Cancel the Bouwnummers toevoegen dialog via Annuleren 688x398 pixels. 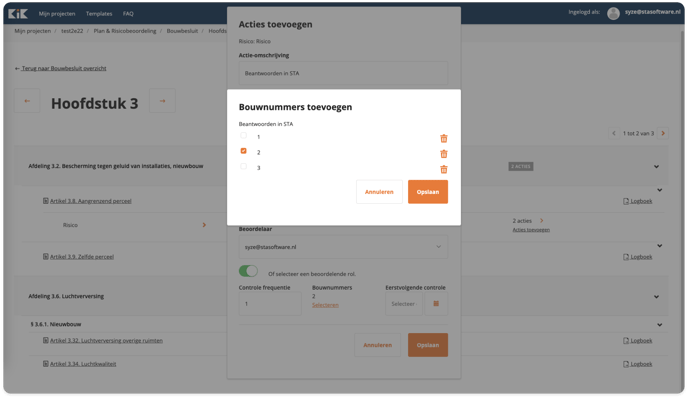379,192
